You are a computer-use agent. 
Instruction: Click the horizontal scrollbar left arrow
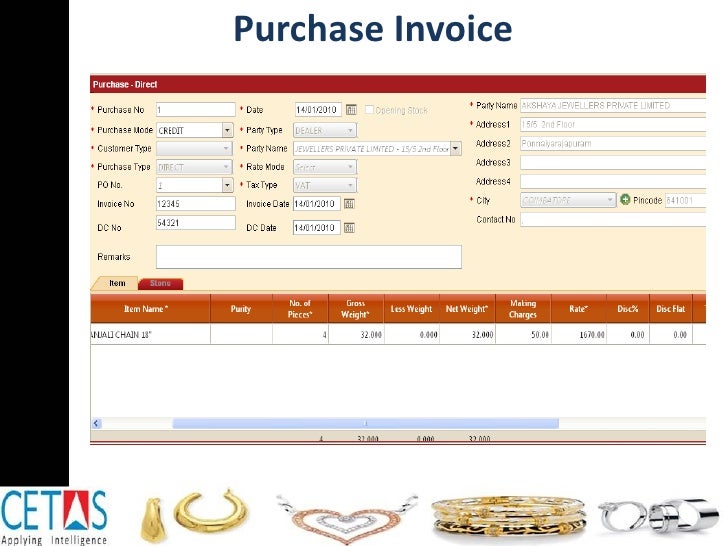point(96,423)
